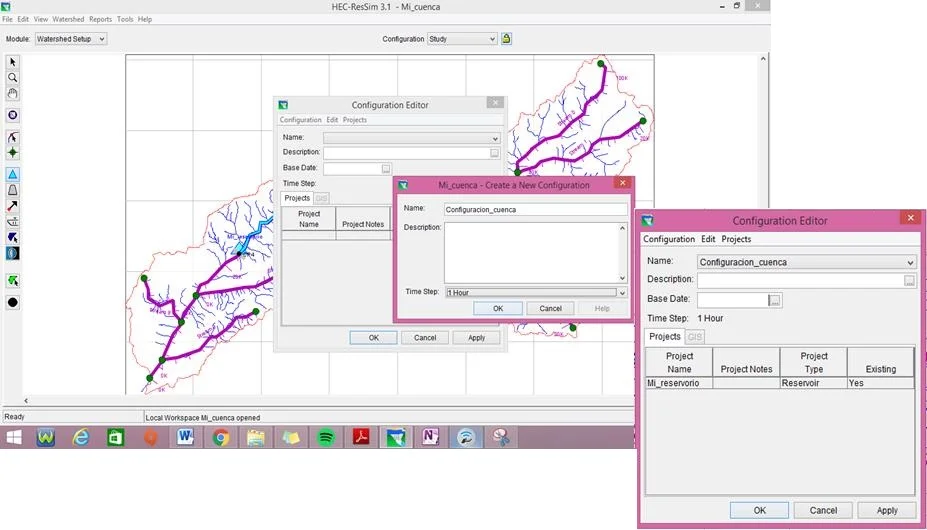
Task: Select the blue polygon with cursor tool
Action: point(12,237)
